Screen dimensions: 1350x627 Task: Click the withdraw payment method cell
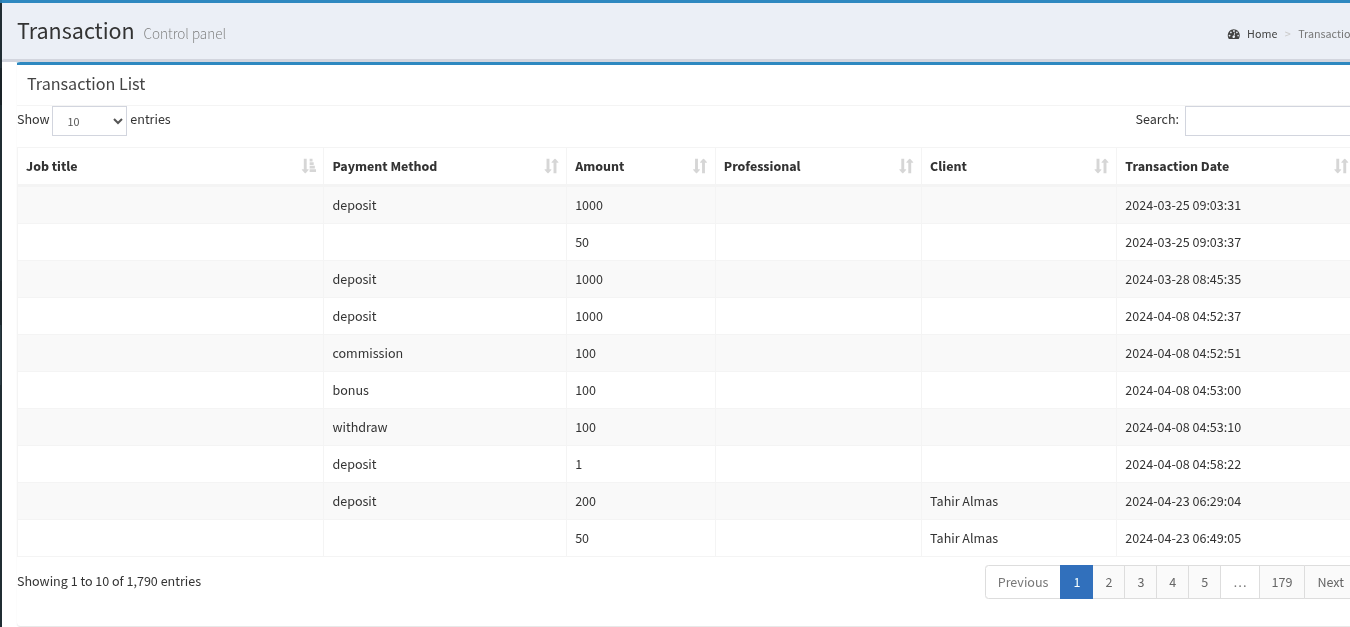point(445,427)
